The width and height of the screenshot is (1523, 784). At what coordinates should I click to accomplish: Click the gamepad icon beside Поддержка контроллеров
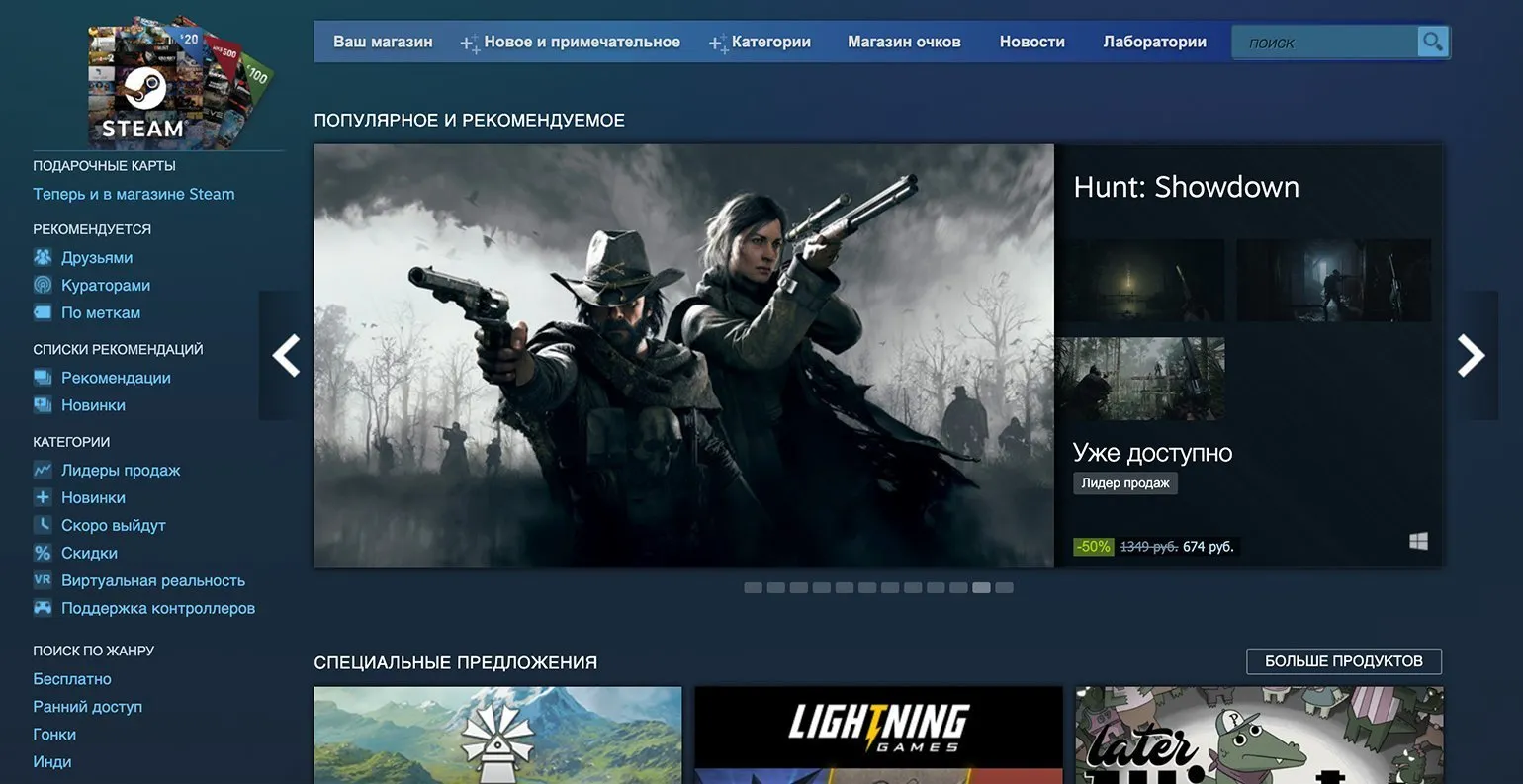pos(43,608)
